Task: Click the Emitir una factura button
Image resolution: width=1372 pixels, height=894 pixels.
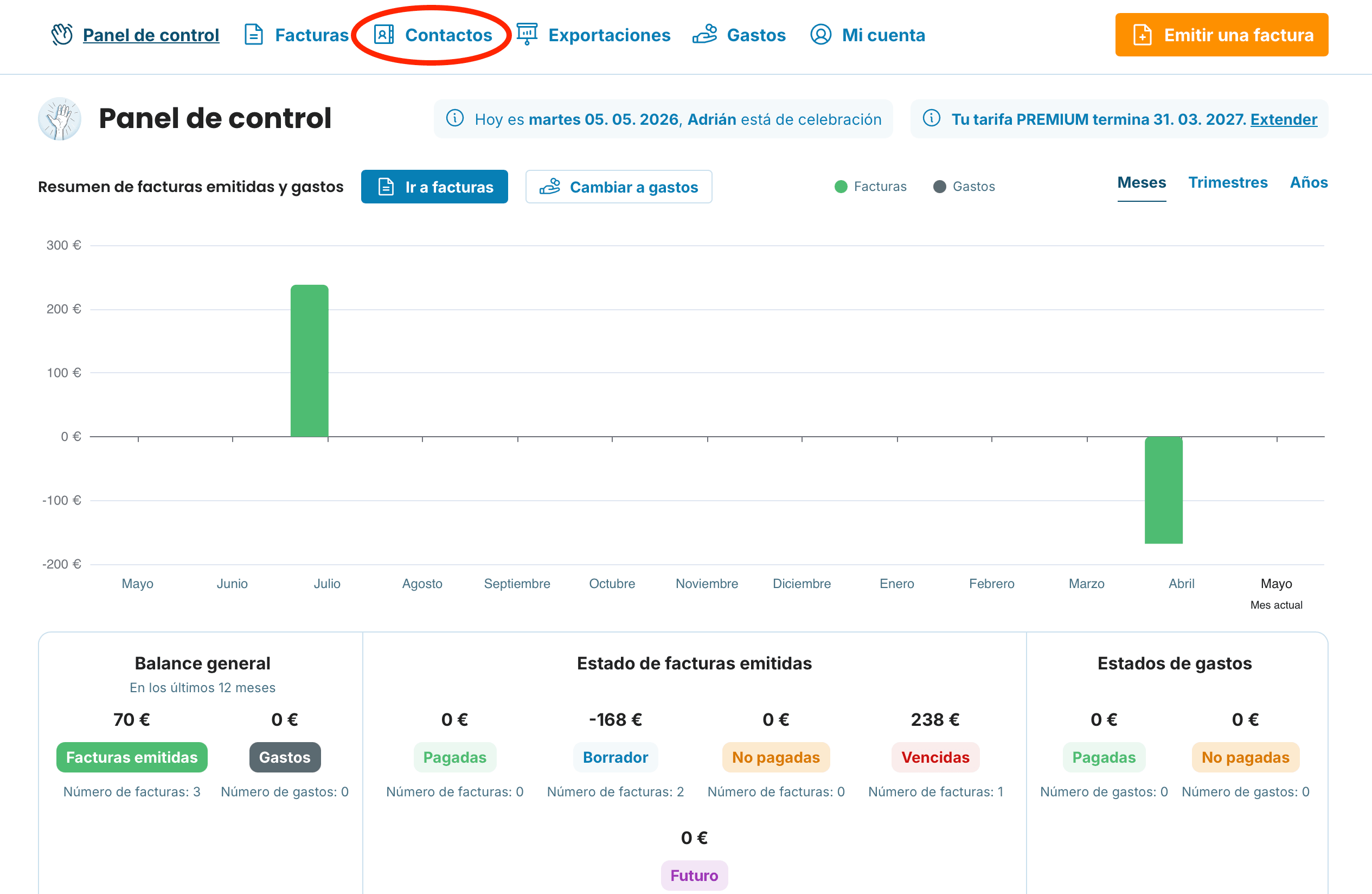Action: pos(1222,35)
